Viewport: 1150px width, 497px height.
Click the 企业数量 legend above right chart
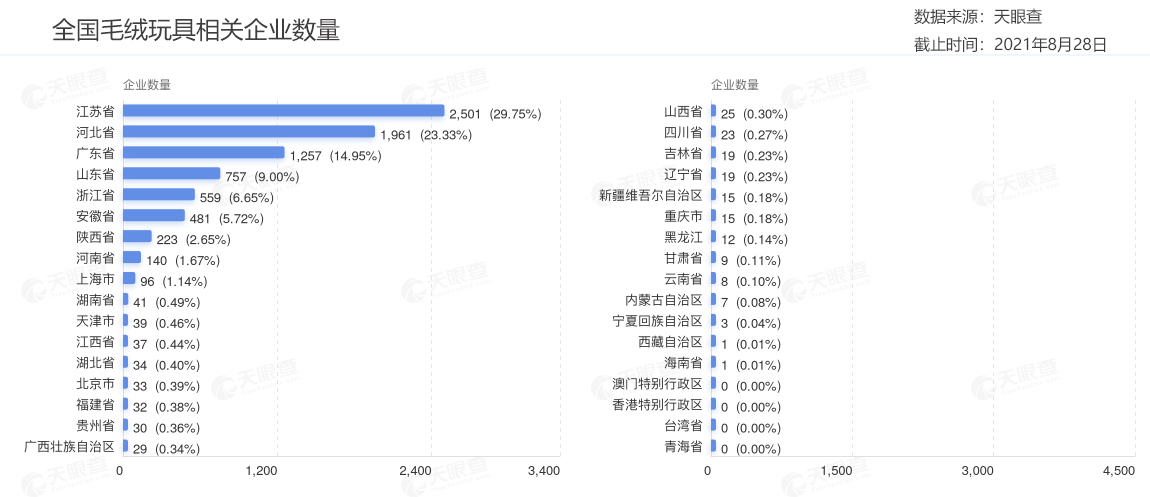tap(735, 85)
